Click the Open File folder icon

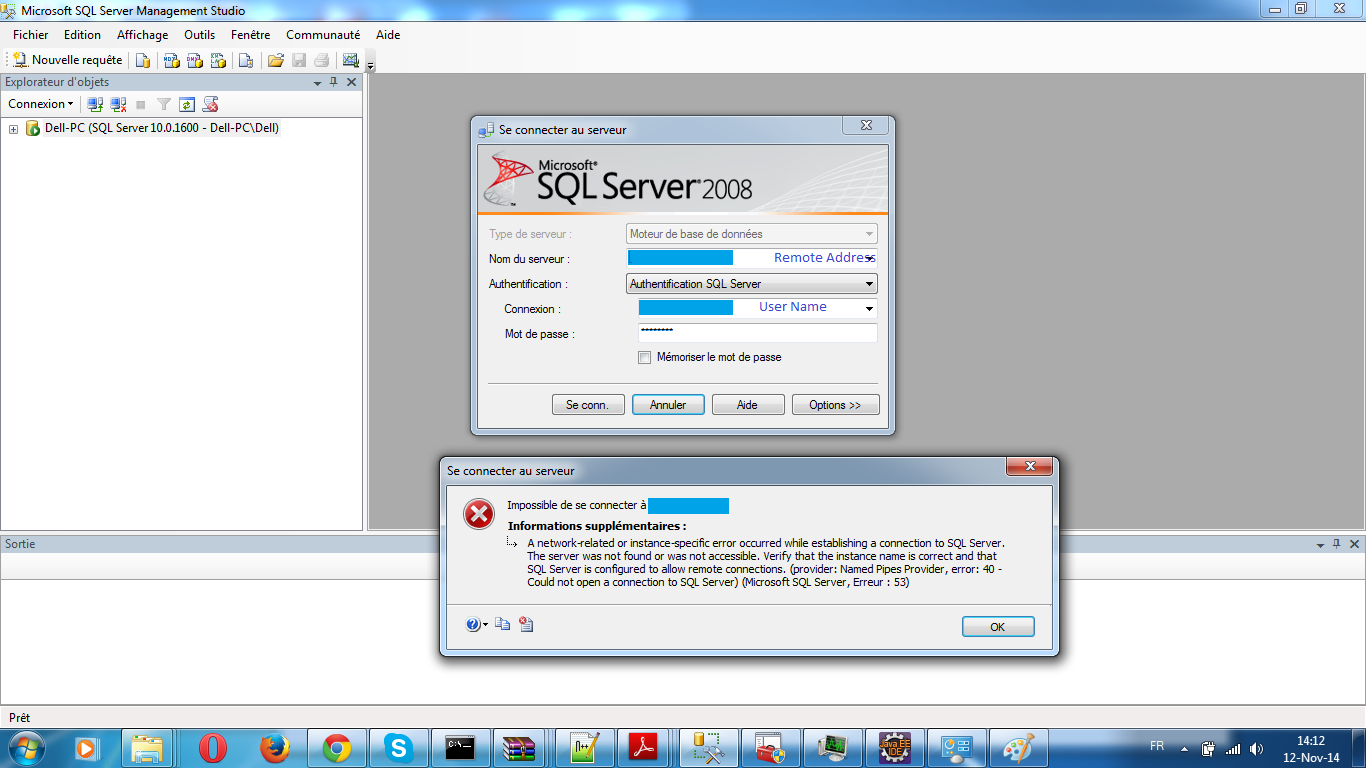click(276, 60)
